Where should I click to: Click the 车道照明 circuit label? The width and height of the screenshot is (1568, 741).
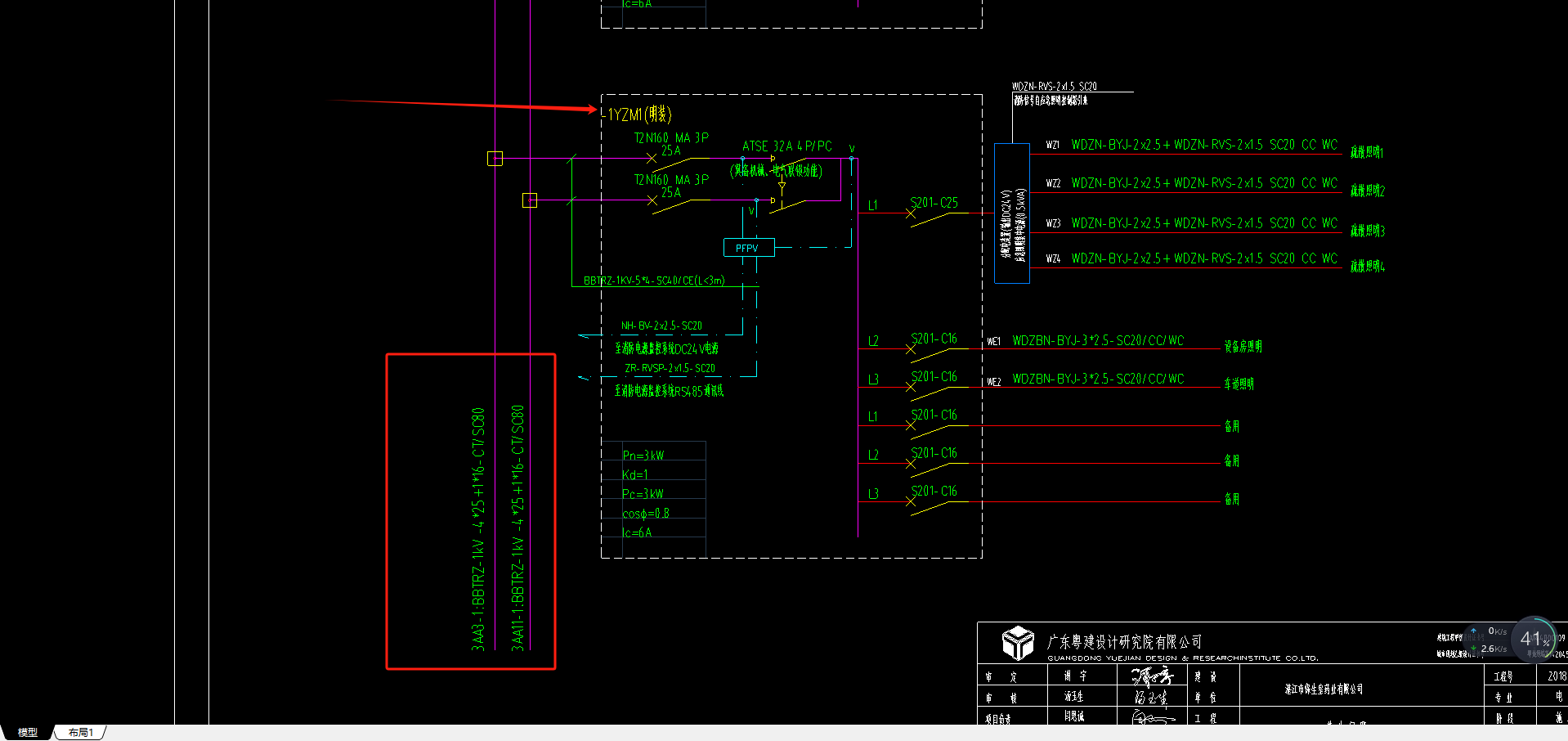[1239, 384]
